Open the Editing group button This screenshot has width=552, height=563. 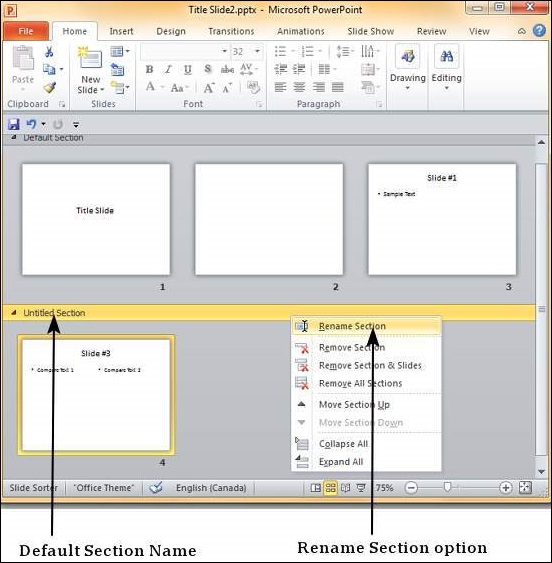(446, 68)
